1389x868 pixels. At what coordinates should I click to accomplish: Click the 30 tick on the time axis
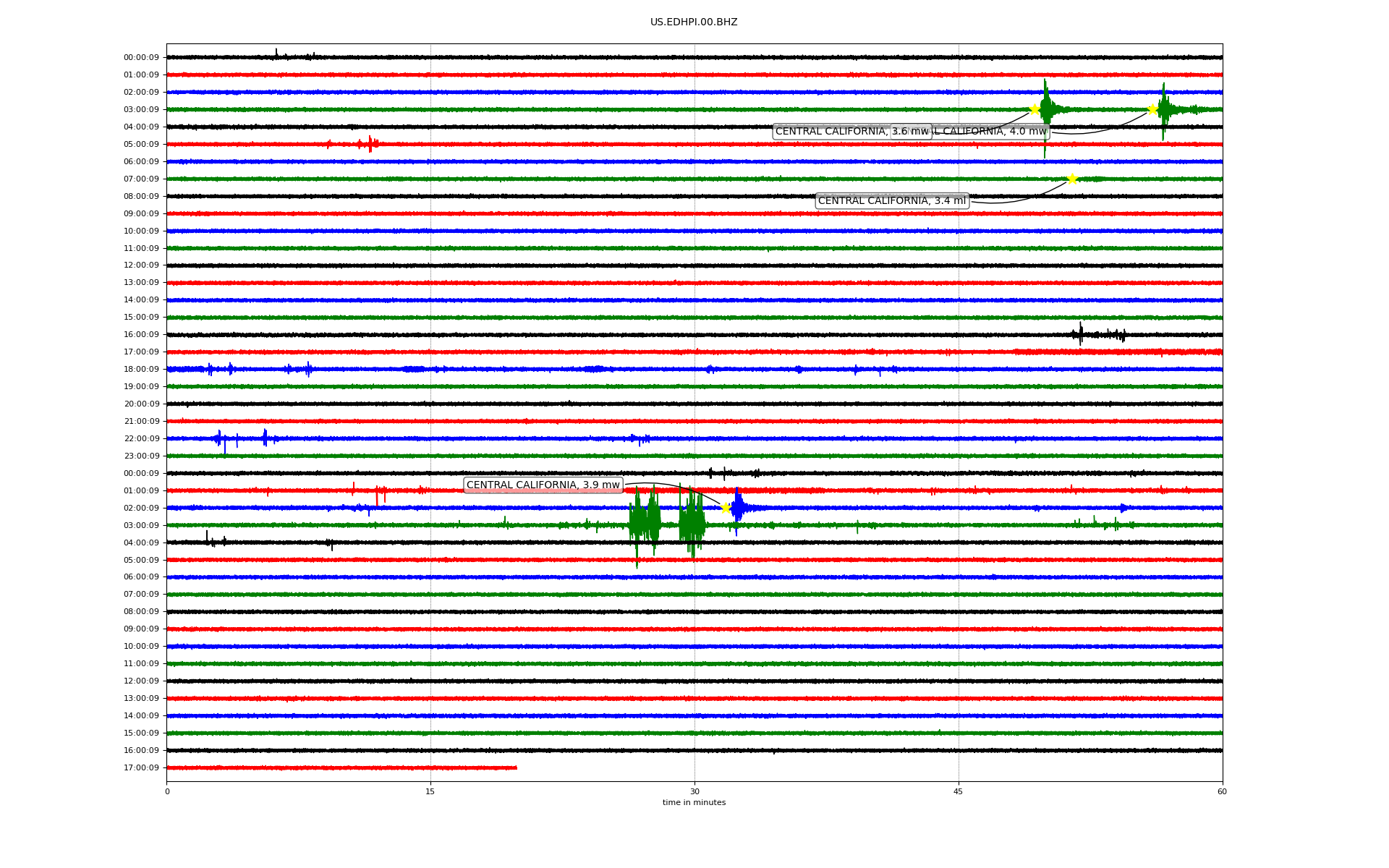click(x=694, y=791)
